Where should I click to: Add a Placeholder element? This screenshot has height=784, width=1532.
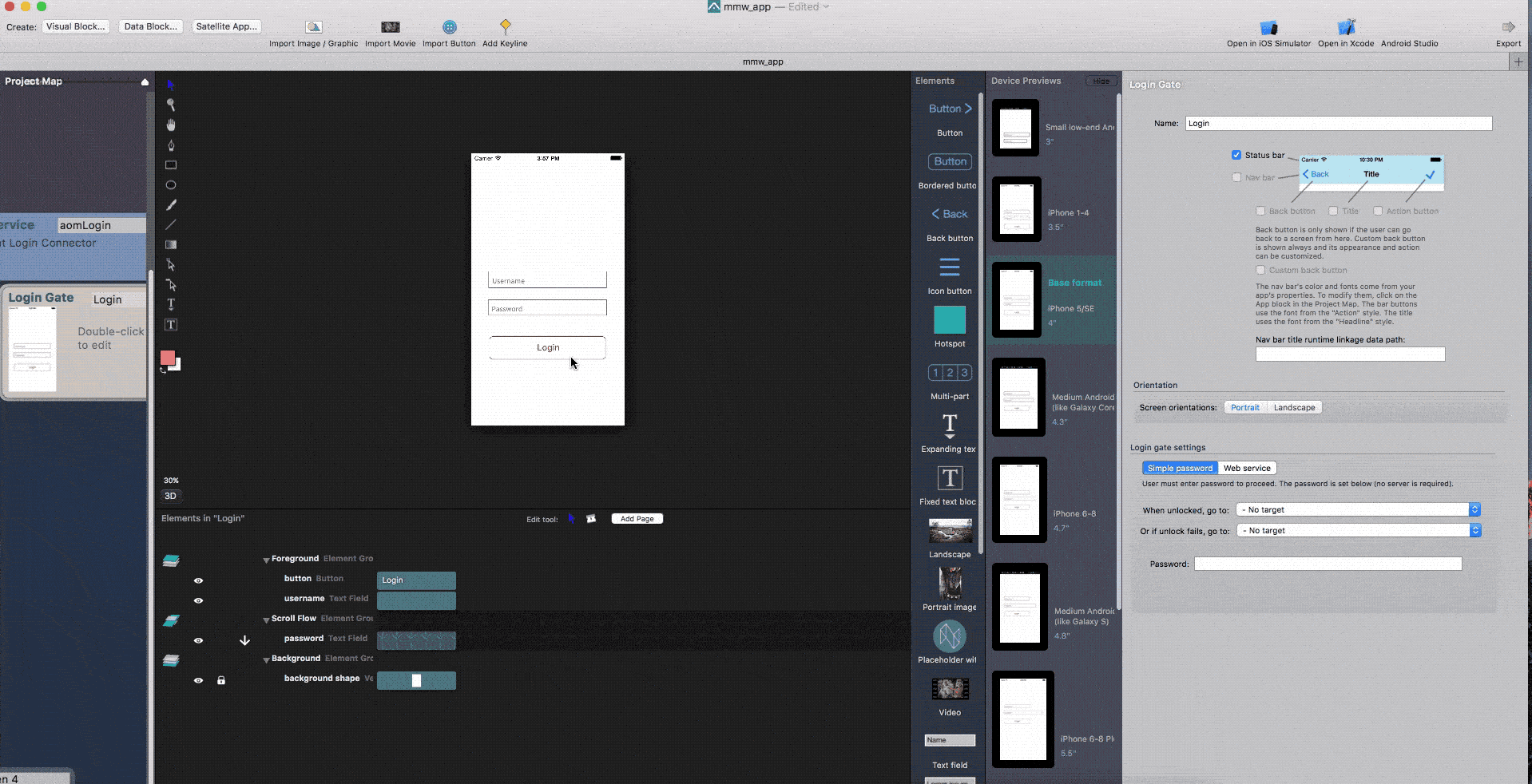(950, 636)
